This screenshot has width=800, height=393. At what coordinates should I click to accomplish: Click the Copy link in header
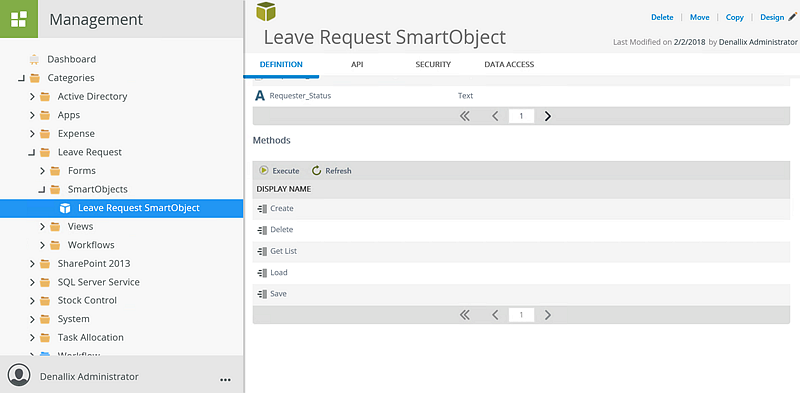pos(734,17)
